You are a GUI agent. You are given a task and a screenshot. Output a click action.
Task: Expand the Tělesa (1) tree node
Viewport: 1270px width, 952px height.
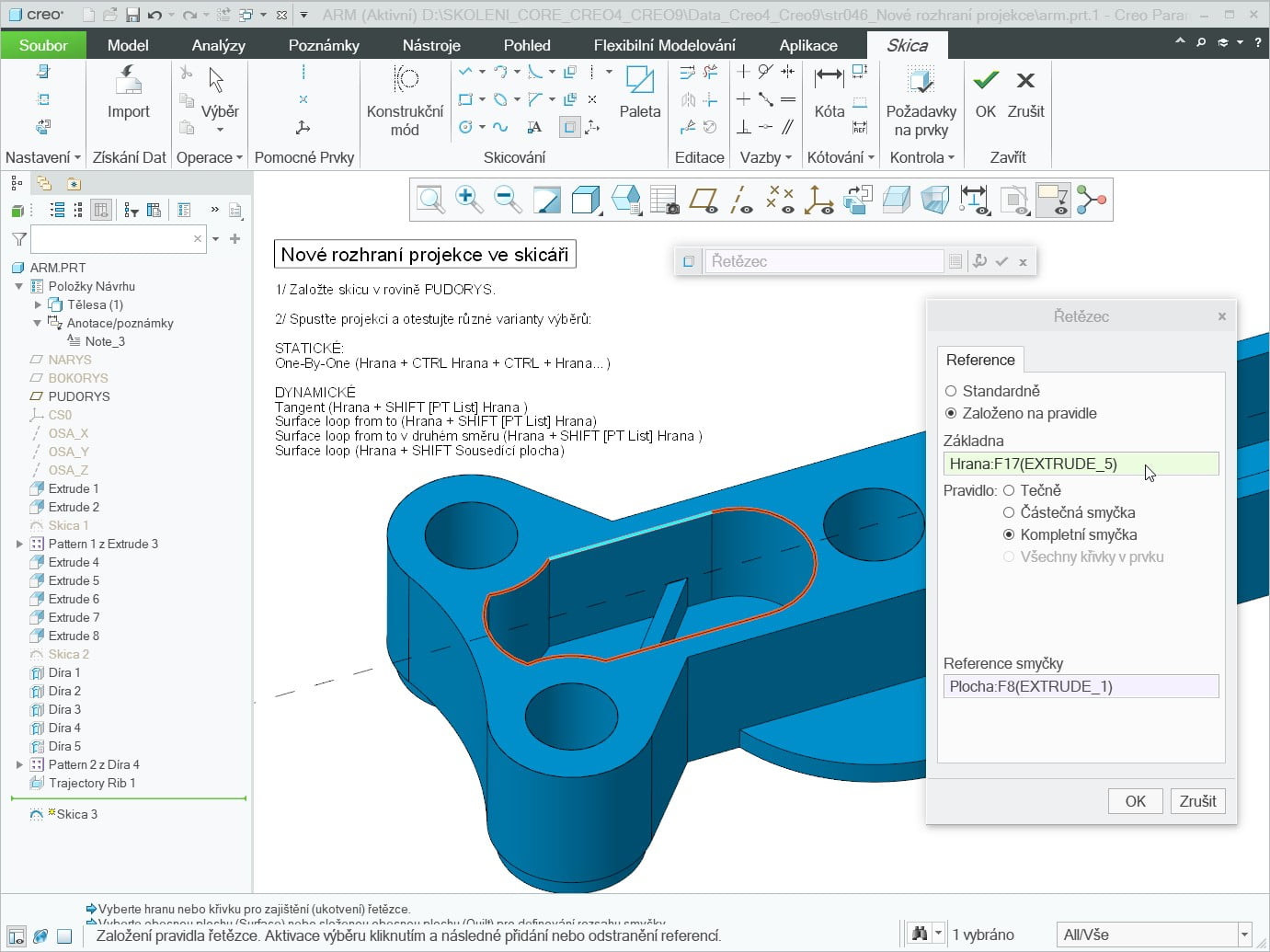pyautogui.click(x=38, y=304)
